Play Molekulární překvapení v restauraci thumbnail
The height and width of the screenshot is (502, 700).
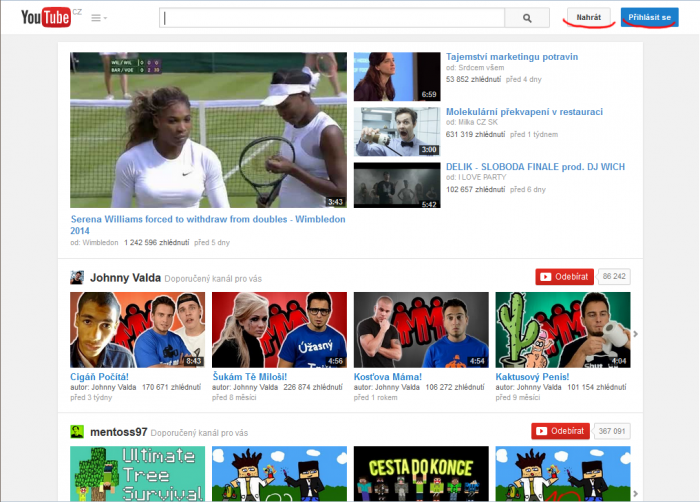(x=397, y=131)
